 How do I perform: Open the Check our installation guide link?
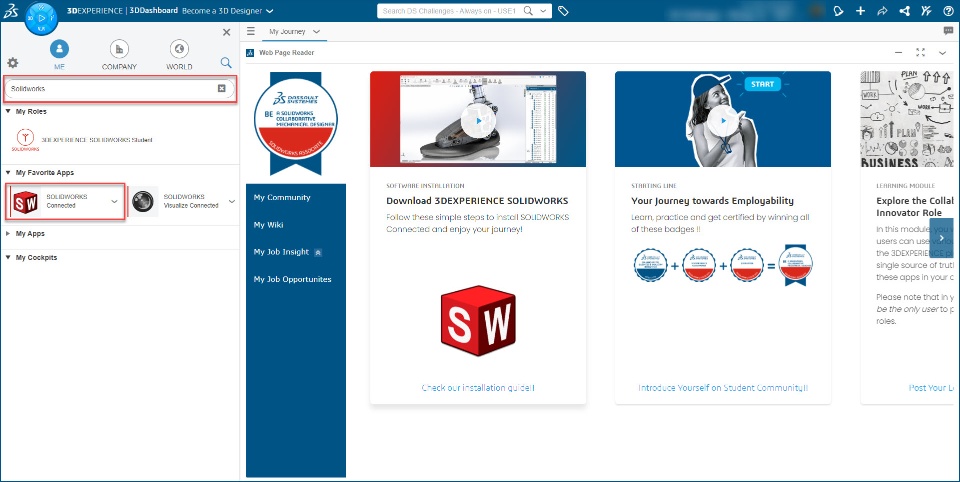478,388
